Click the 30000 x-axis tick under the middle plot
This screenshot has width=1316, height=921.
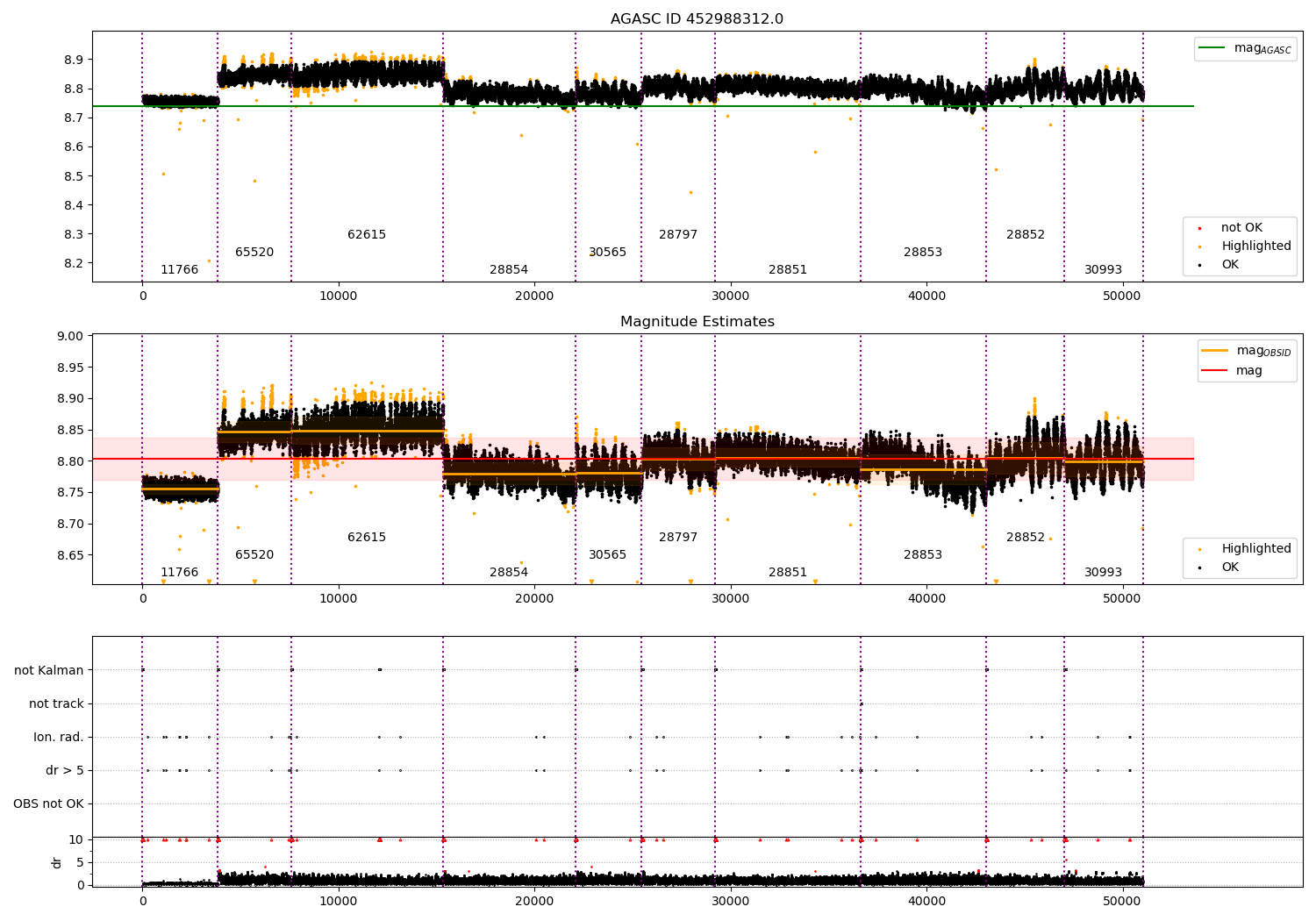(730, 599)
